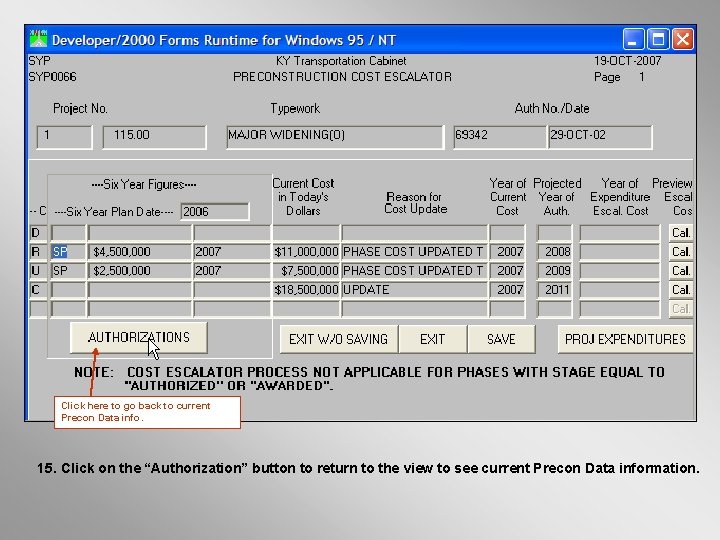The height and width of the screenshot is (540, 720).
Task: Click the Auth No. field 69342
Action: (x=500, y=137)
